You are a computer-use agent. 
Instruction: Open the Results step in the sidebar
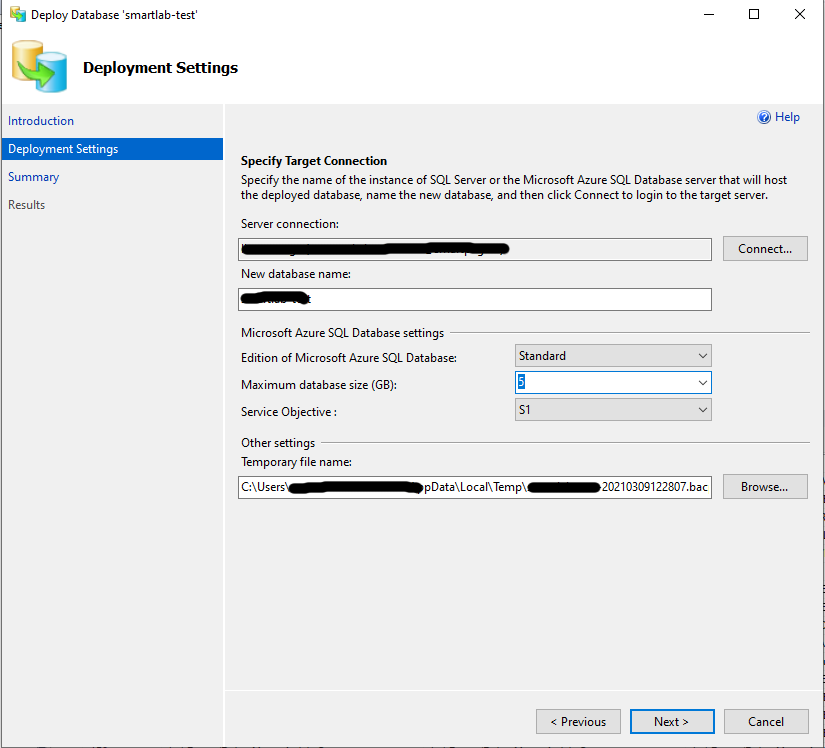26,204
